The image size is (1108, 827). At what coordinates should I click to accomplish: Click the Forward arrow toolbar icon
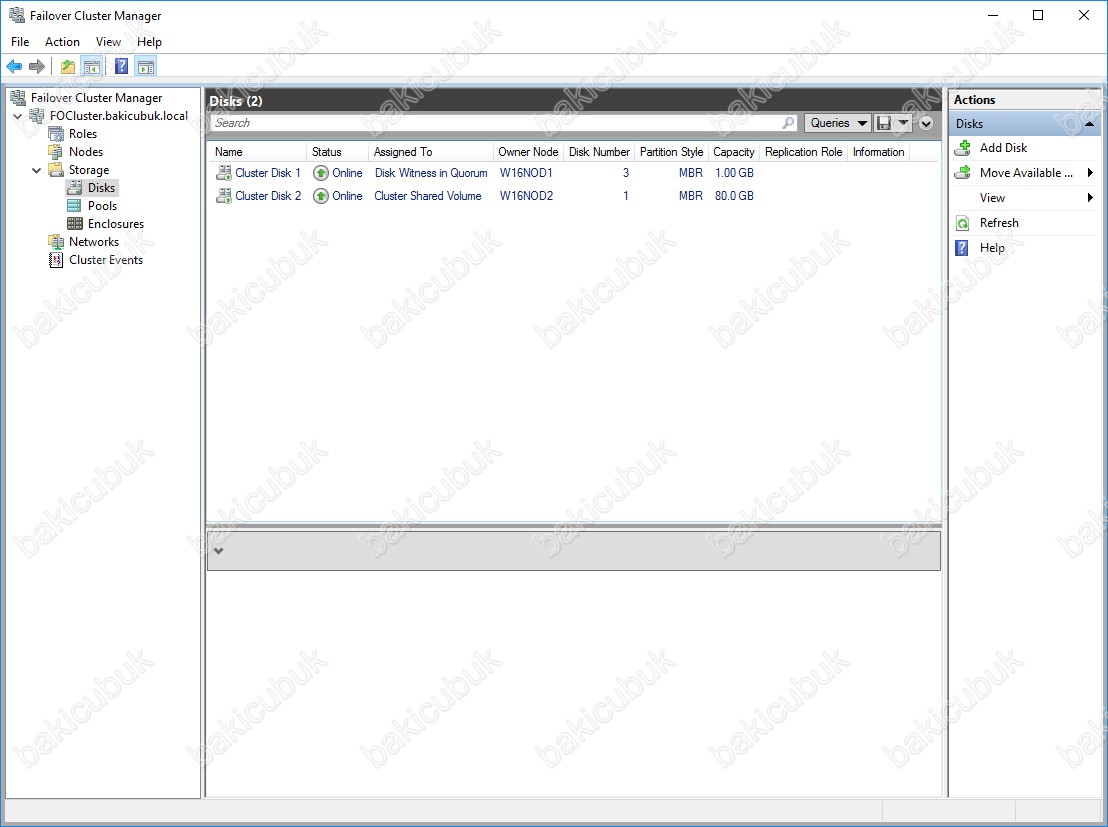tap(37, 66)
